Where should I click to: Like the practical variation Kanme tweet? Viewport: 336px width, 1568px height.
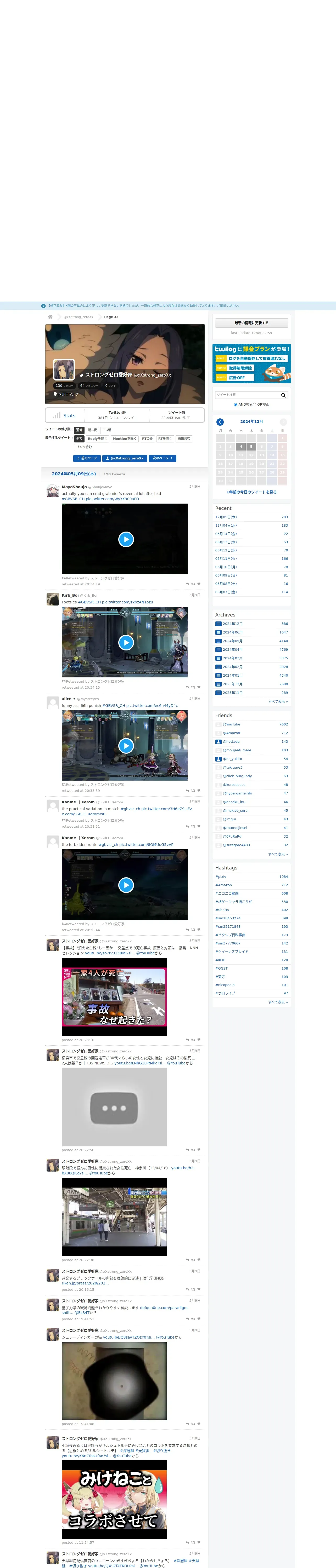click(199, 827)
